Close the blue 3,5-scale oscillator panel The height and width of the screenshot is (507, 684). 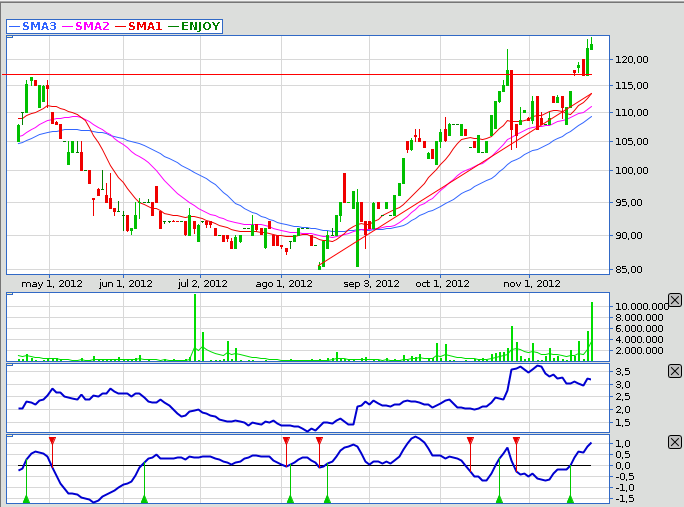[x=674, y=371]
